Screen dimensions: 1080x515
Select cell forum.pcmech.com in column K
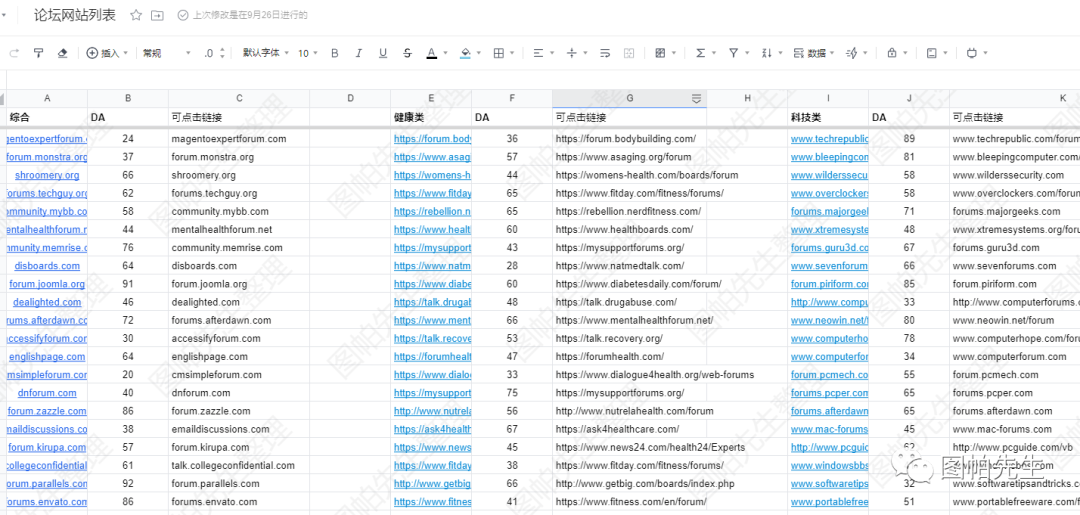1014,375
